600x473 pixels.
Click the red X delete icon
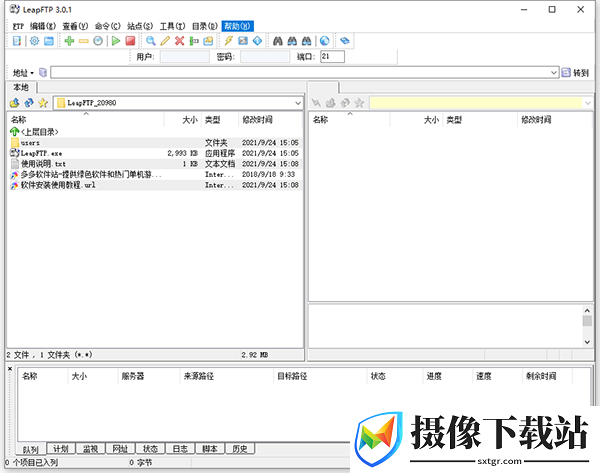click(179, 41)
